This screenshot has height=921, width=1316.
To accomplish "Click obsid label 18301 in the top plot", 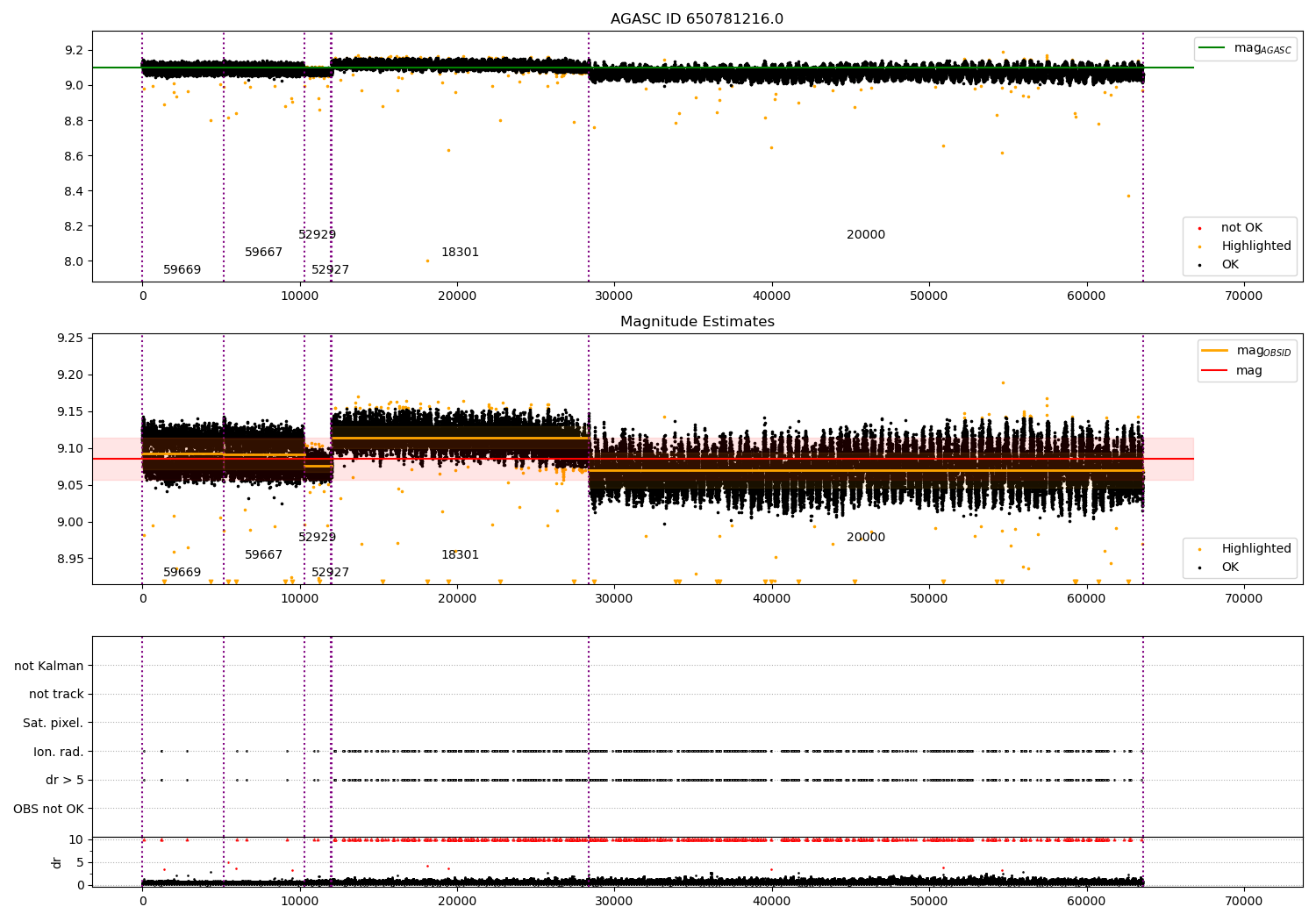I will coord(461,253).
